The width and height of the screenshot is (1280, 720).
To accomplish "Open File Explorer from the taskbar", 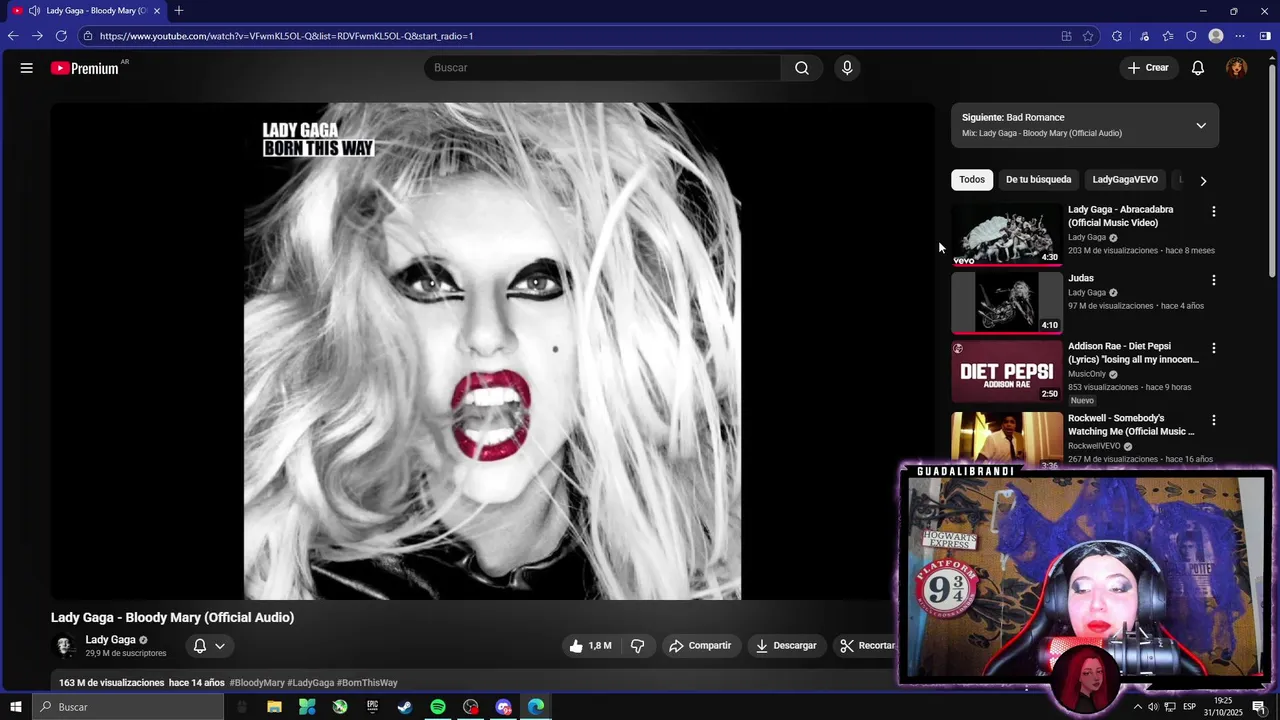I will click(x=274, y=707).
